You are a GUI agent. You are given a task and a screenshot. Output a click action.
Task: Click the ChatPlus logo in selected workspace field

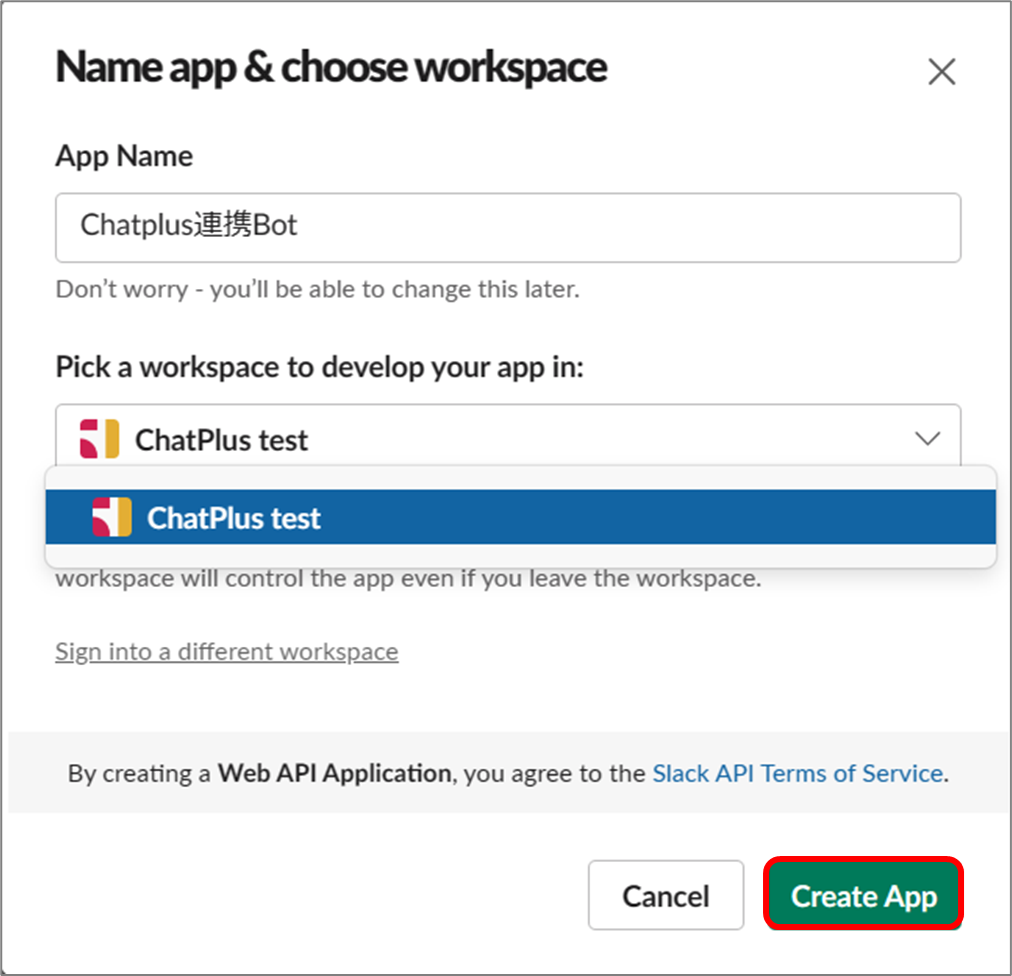pyautogui.click(x=99, y=439)
